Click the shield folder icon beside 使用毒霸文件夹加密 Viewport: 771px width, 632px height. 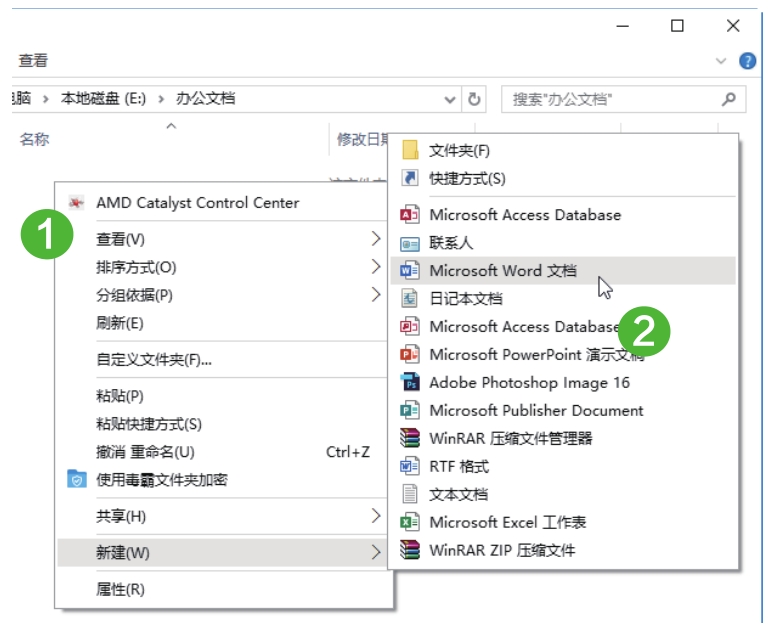point(76,479)
